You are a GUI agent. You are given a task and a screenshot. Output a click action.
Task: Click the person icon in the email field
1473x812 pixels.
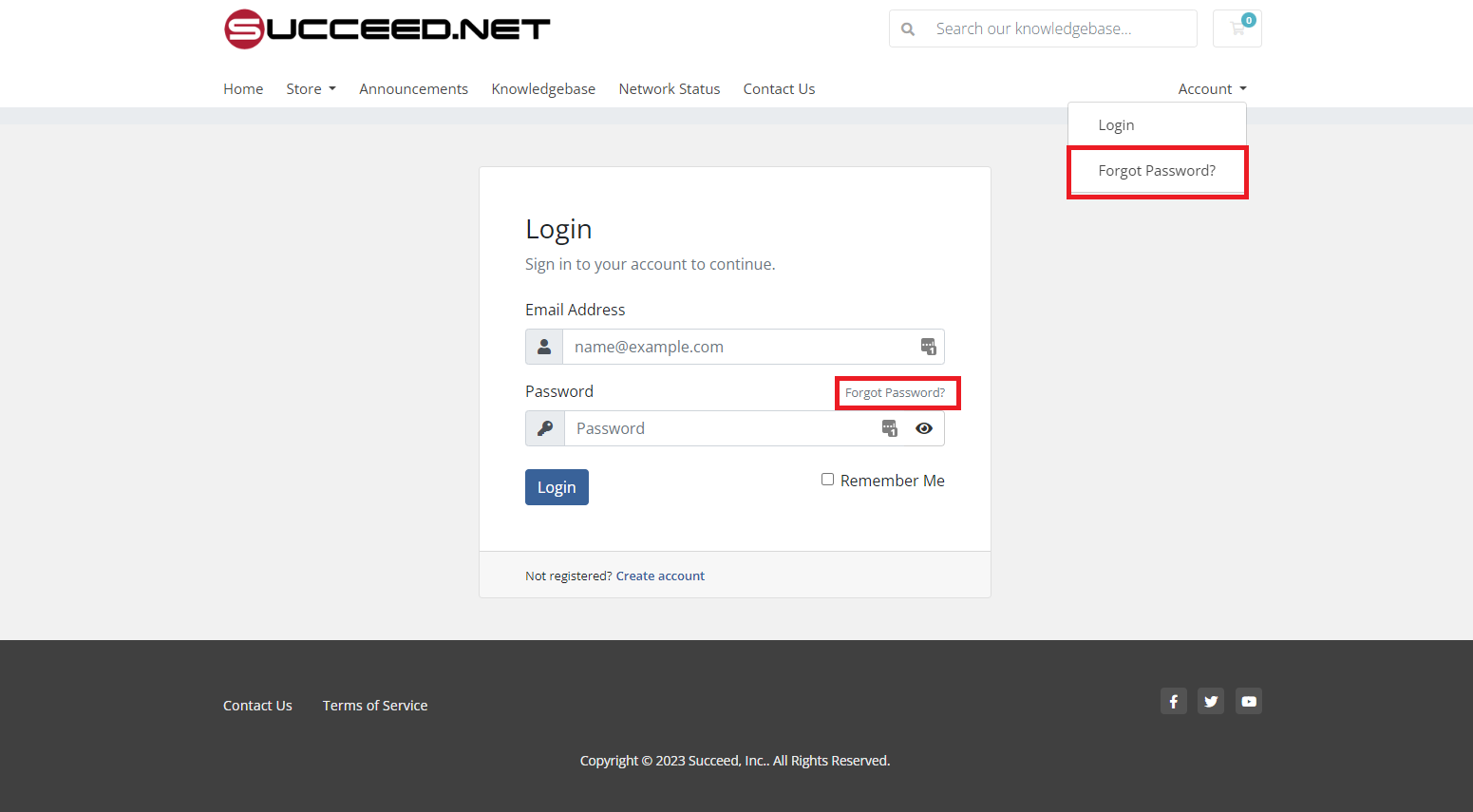click(544, 346)
